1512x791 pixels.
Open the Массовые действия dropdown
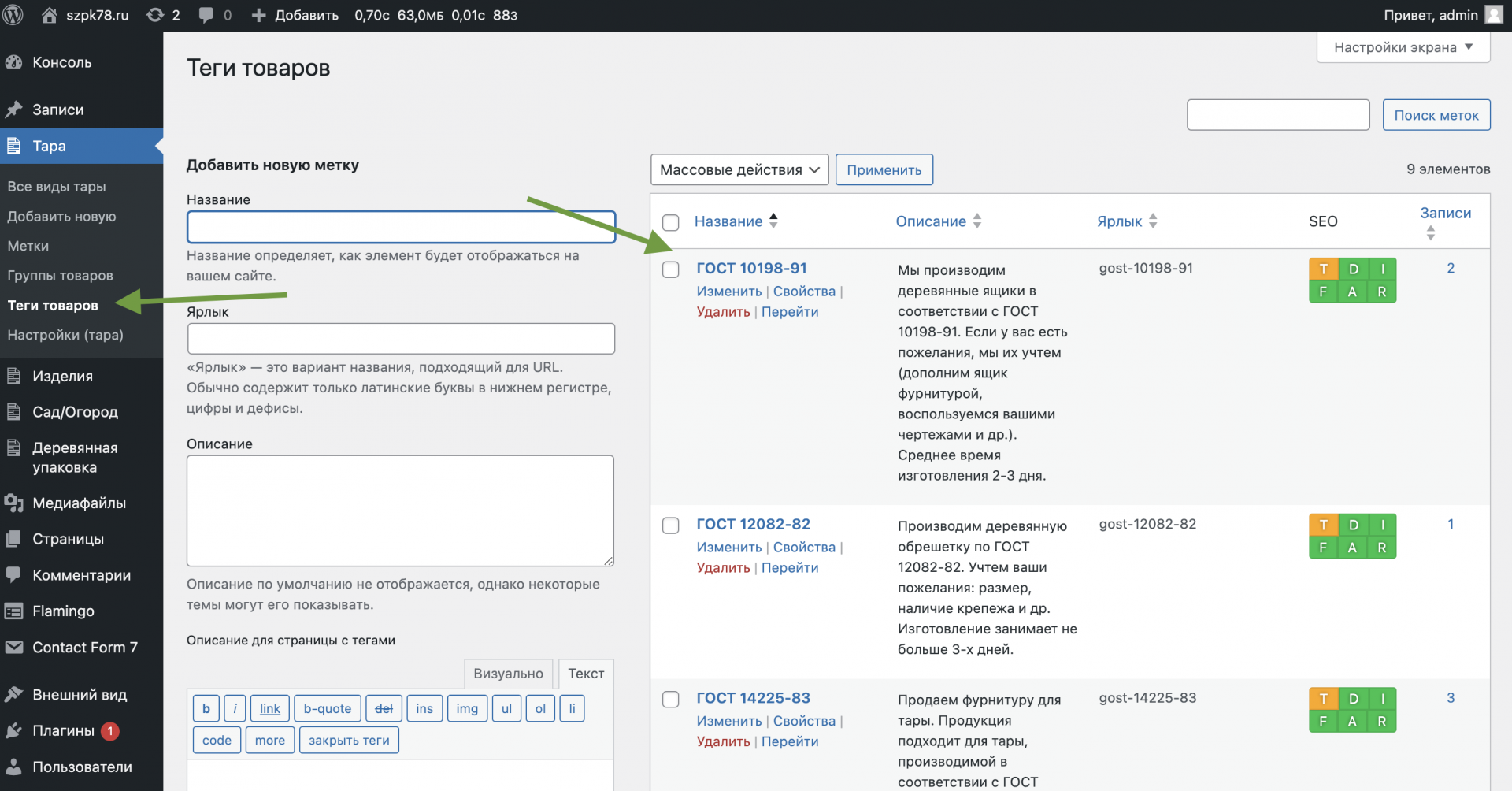tap(739, 169)
